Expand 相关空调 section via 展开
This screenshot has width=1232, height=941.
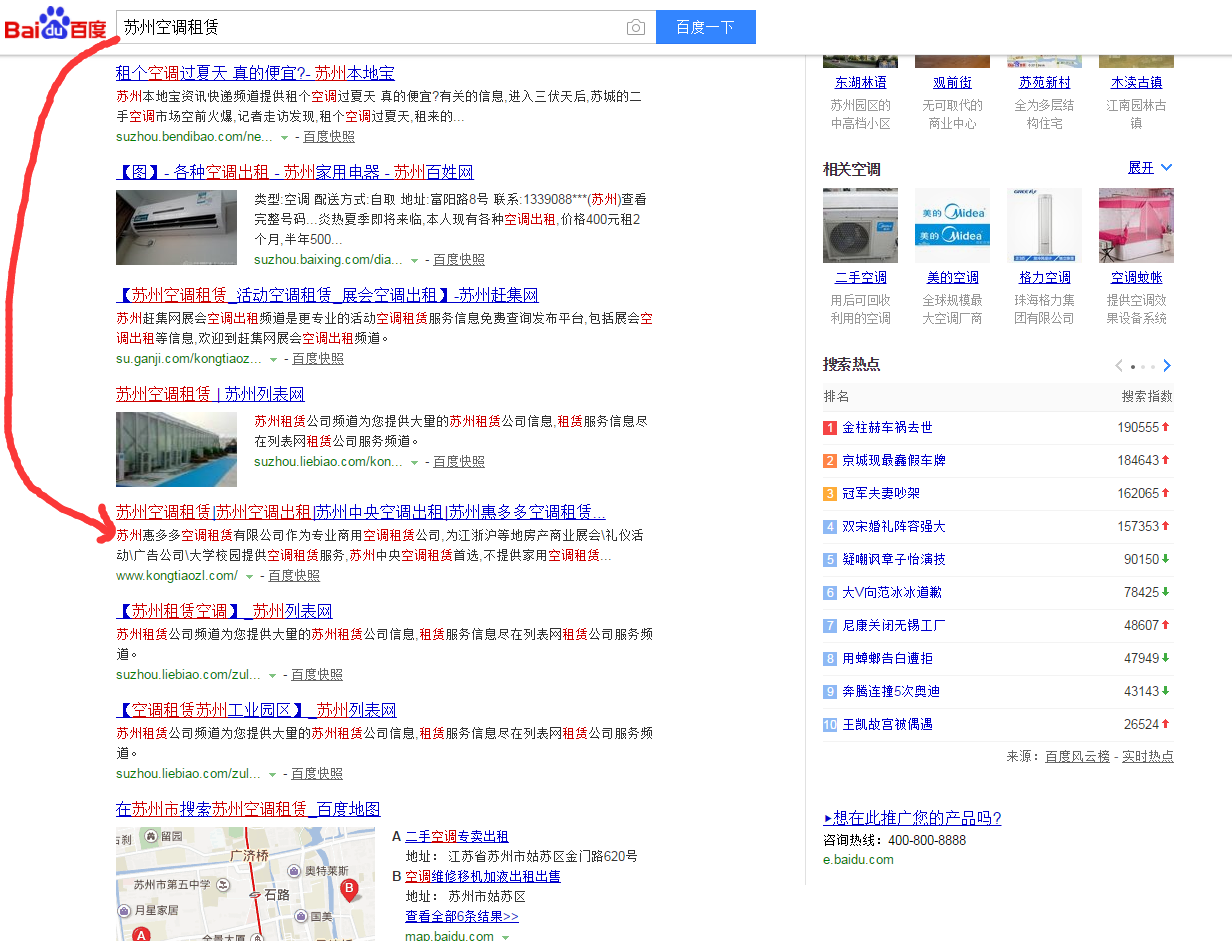point(1150,168)
